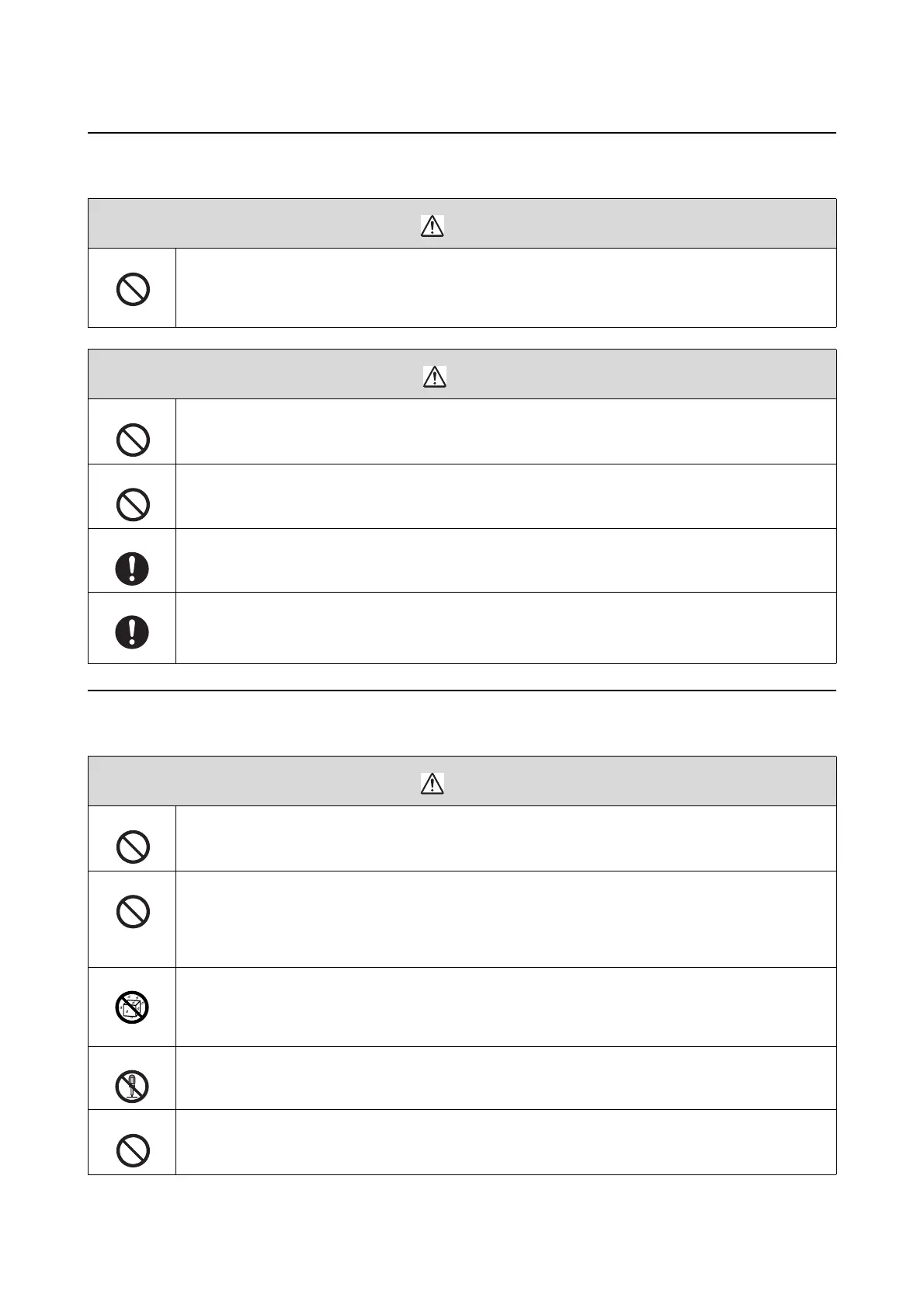
Task: Click the first prohibition icon in the bottom table
Action: coord(132,847)
